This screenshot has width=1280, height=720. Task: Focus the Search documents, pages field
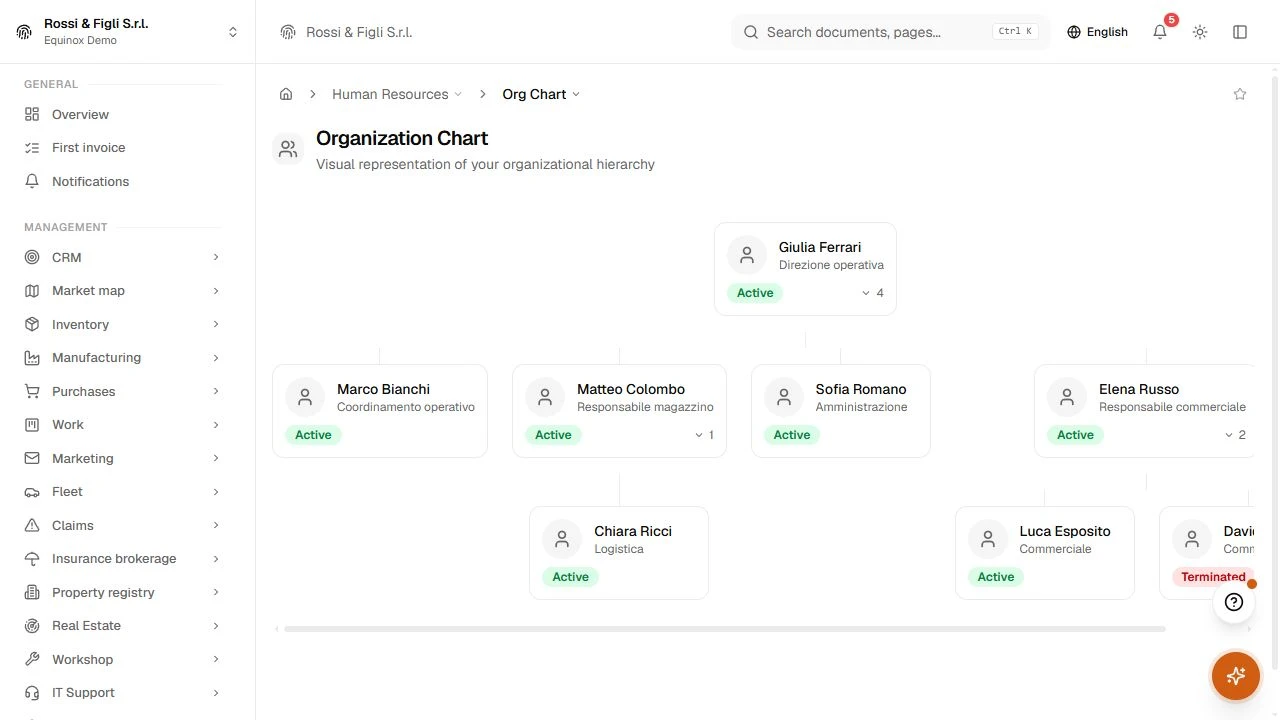891,32
